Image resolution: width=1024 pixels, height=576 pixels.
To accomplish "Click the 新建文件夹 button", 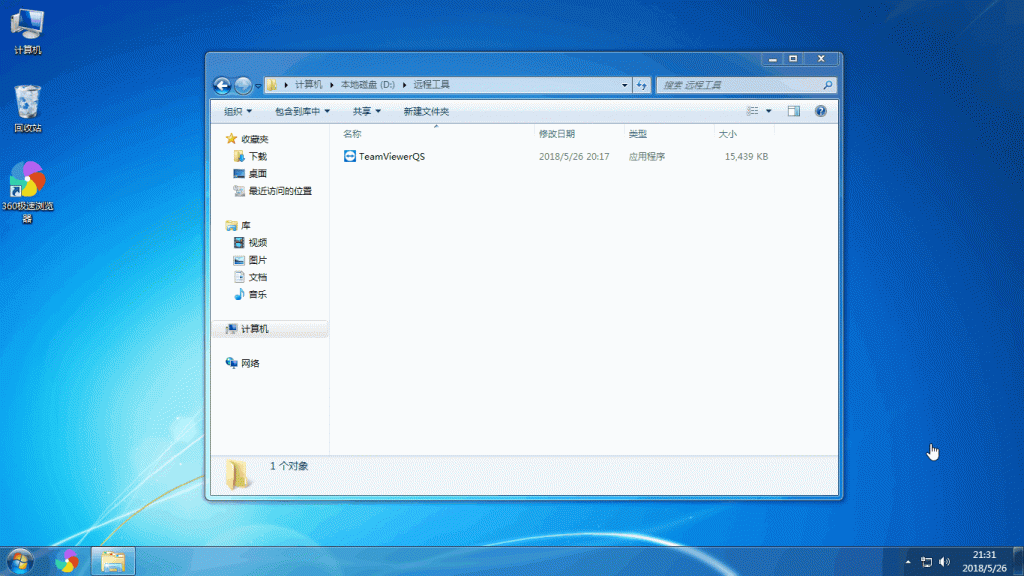I will 426,112.
